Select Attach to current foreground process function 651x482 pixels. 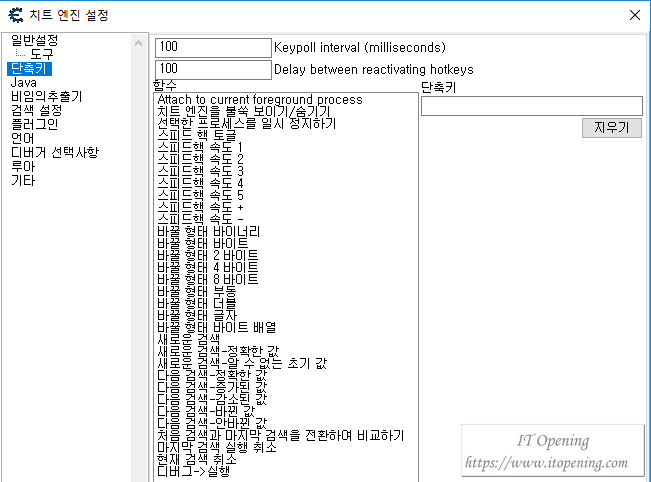click(260, 100)
